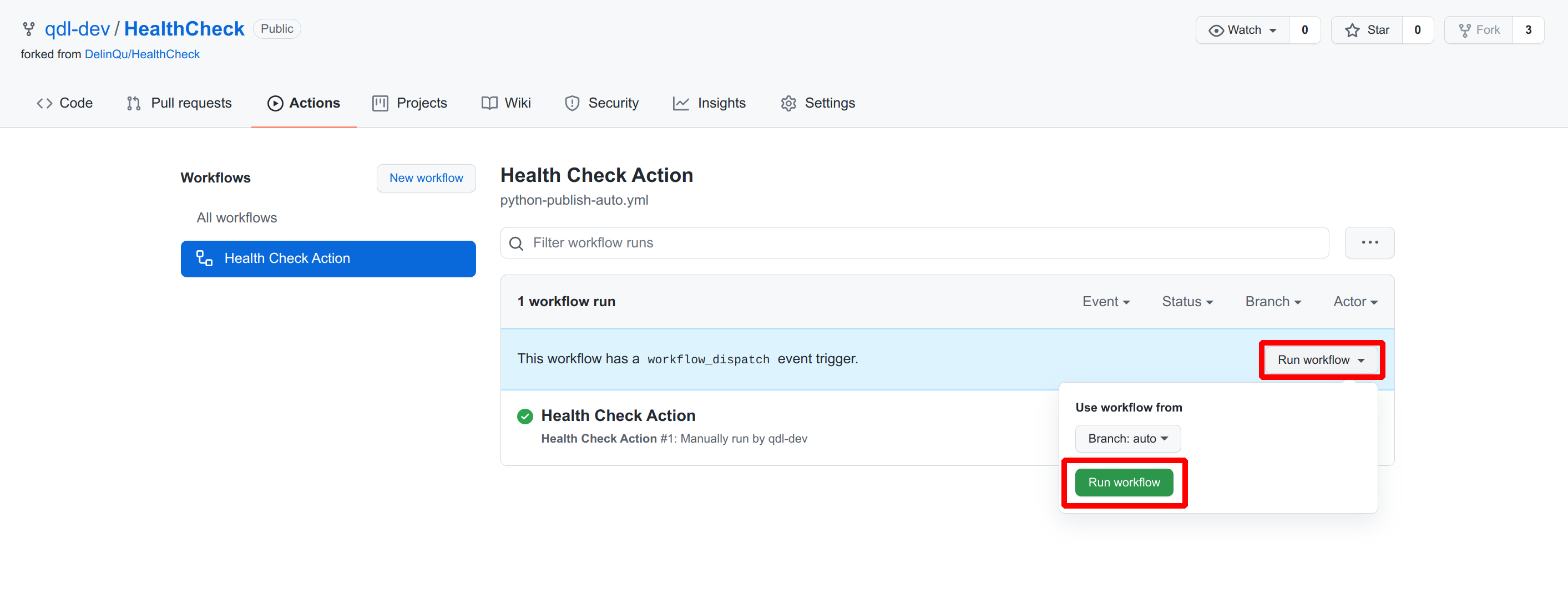1568x599 pixels.
Task: Click the Actions play icon
Action: click(x=275, y=104)
